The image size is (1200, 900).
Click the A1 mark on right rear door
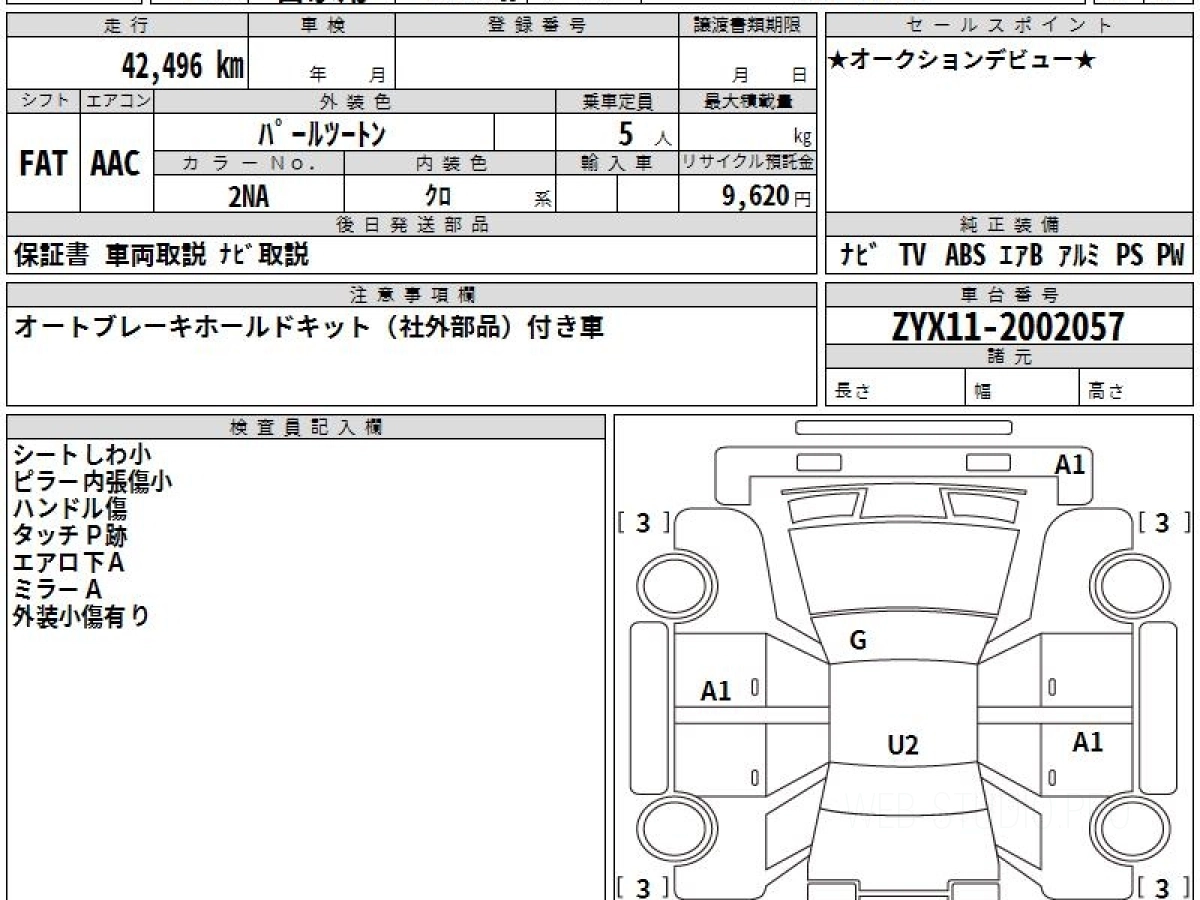[x=1088, y=742]
